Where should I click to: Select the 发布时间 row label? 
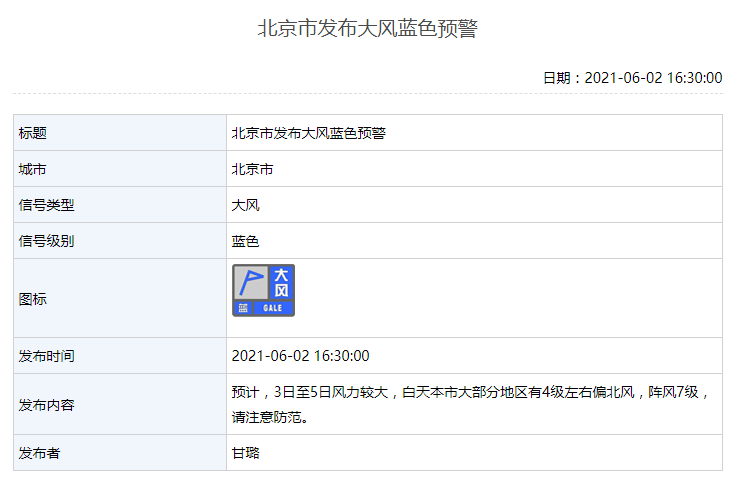[47, 356]
